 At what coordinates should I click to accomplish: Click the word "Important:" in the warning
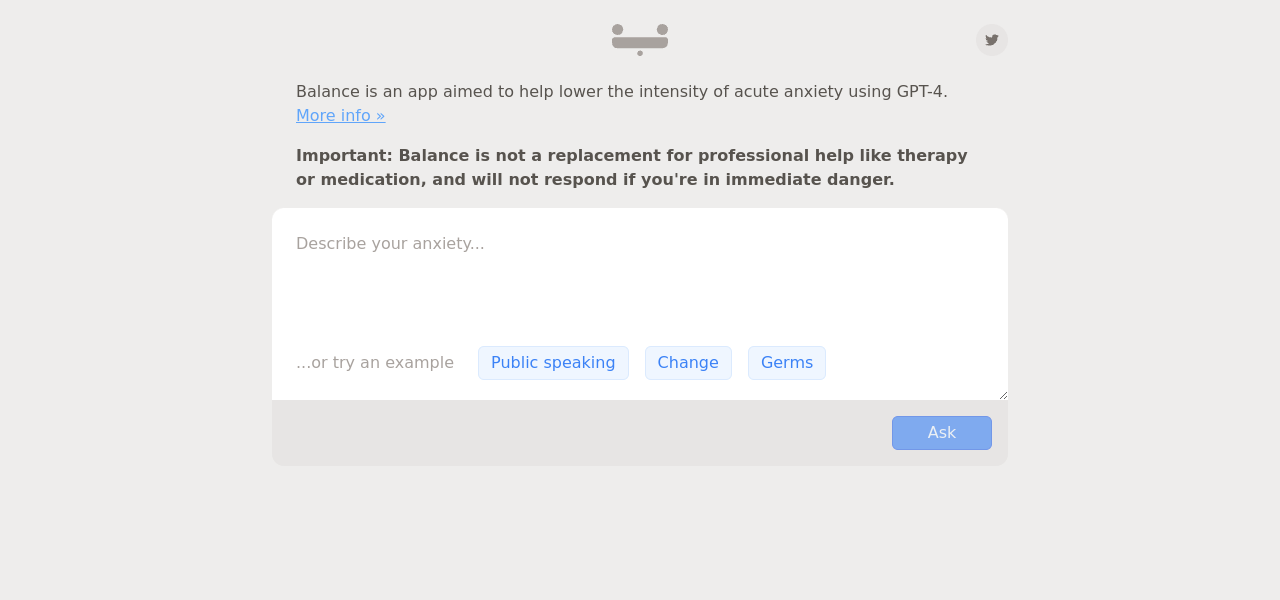pos(344,156)
